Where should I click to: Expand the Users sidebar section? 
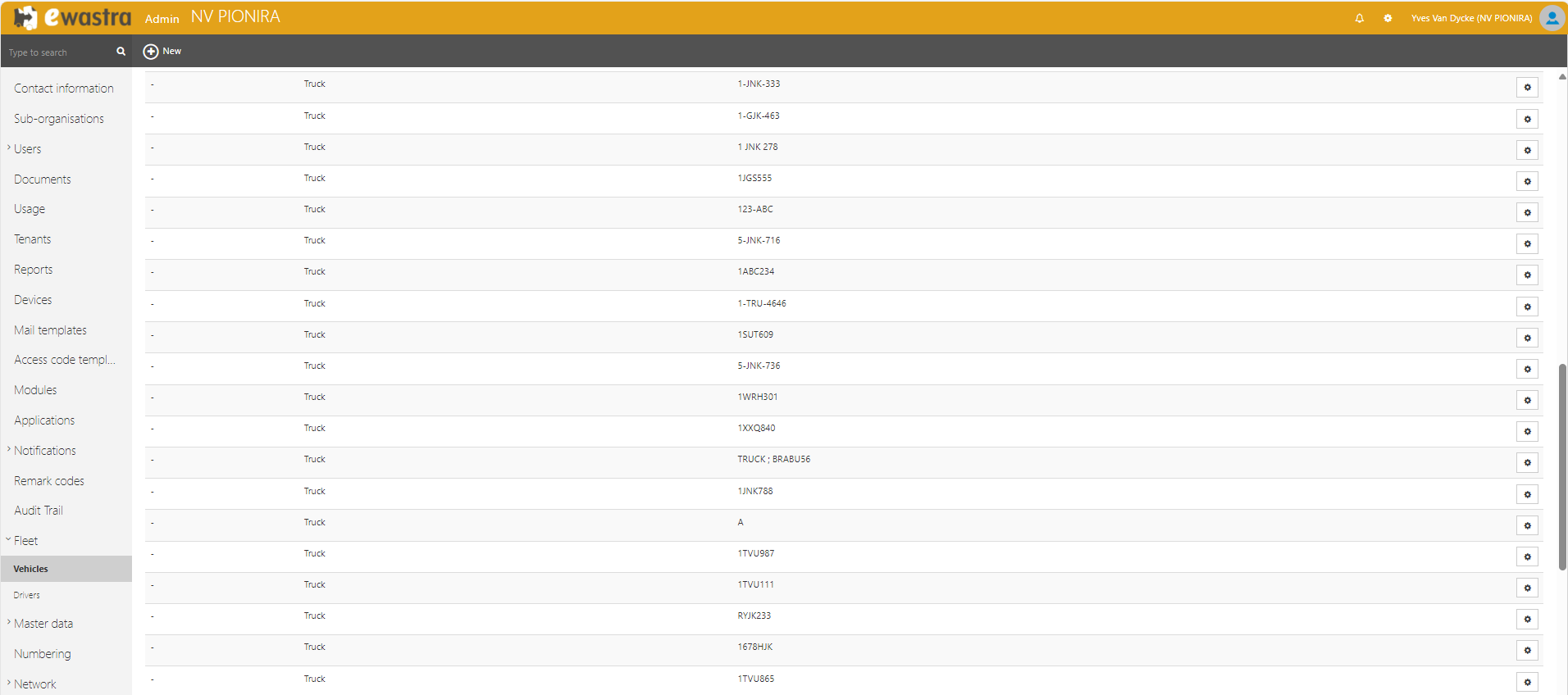[x=9, y=148]
